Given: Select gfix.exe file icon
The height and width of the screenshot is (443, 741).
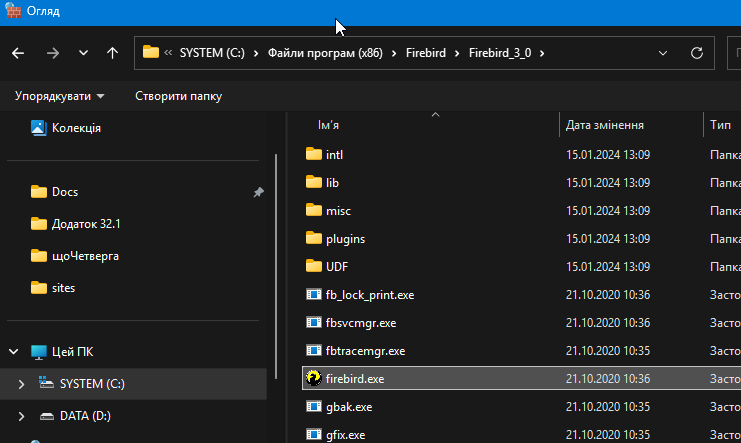Looking at the screenshot, I should click(x=314, y=434).
